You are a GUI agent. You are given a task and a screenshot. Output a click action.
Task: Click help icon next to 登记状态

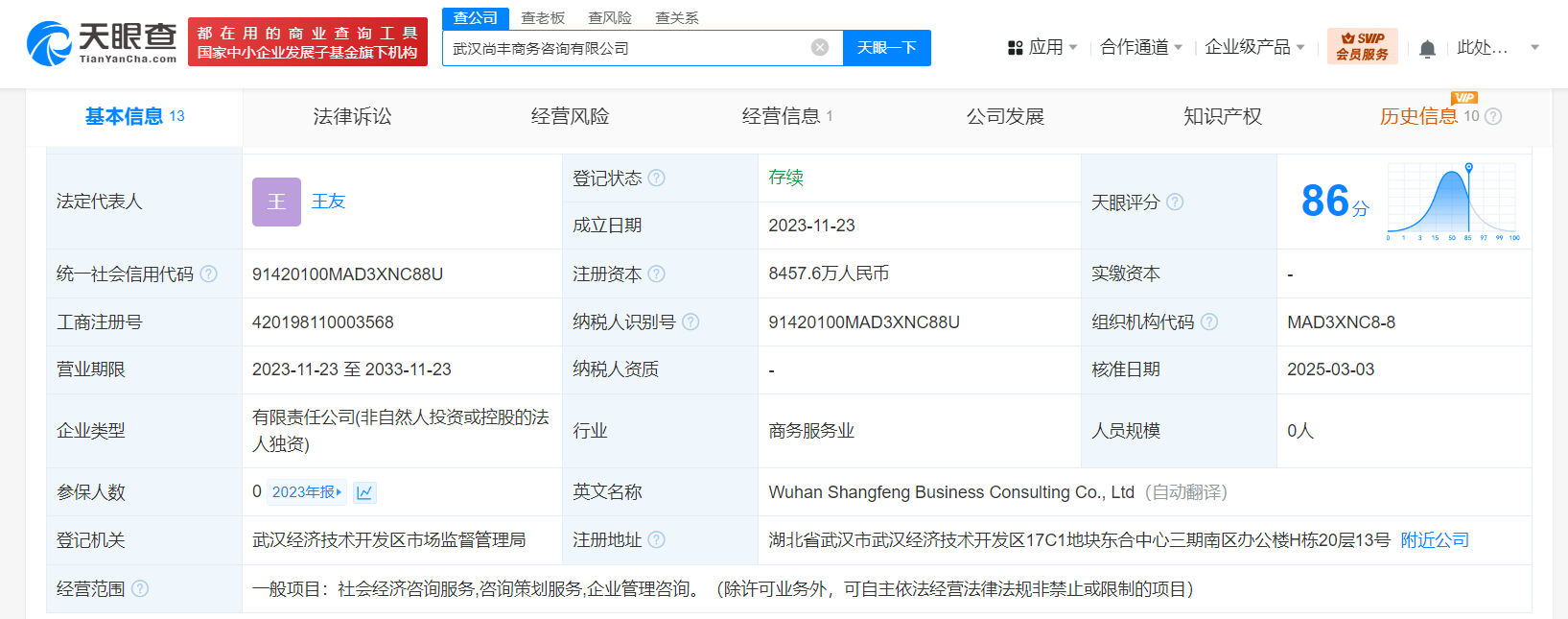pos(656,179)
